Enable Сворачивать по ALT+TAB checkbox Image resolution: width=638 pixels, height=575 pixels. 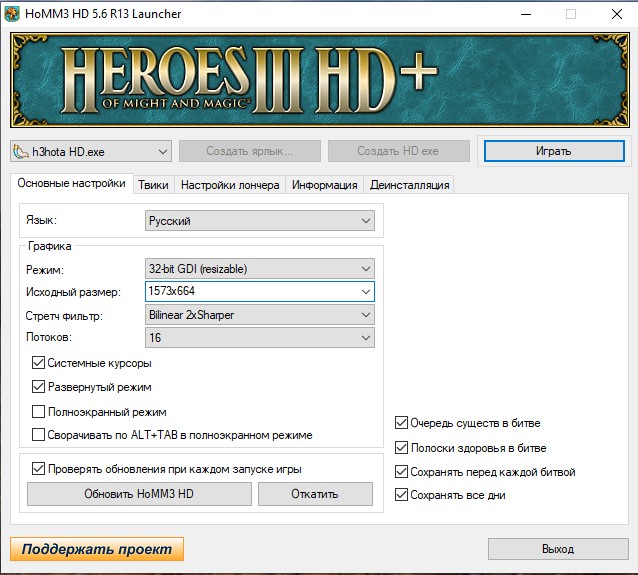point(38,435)
